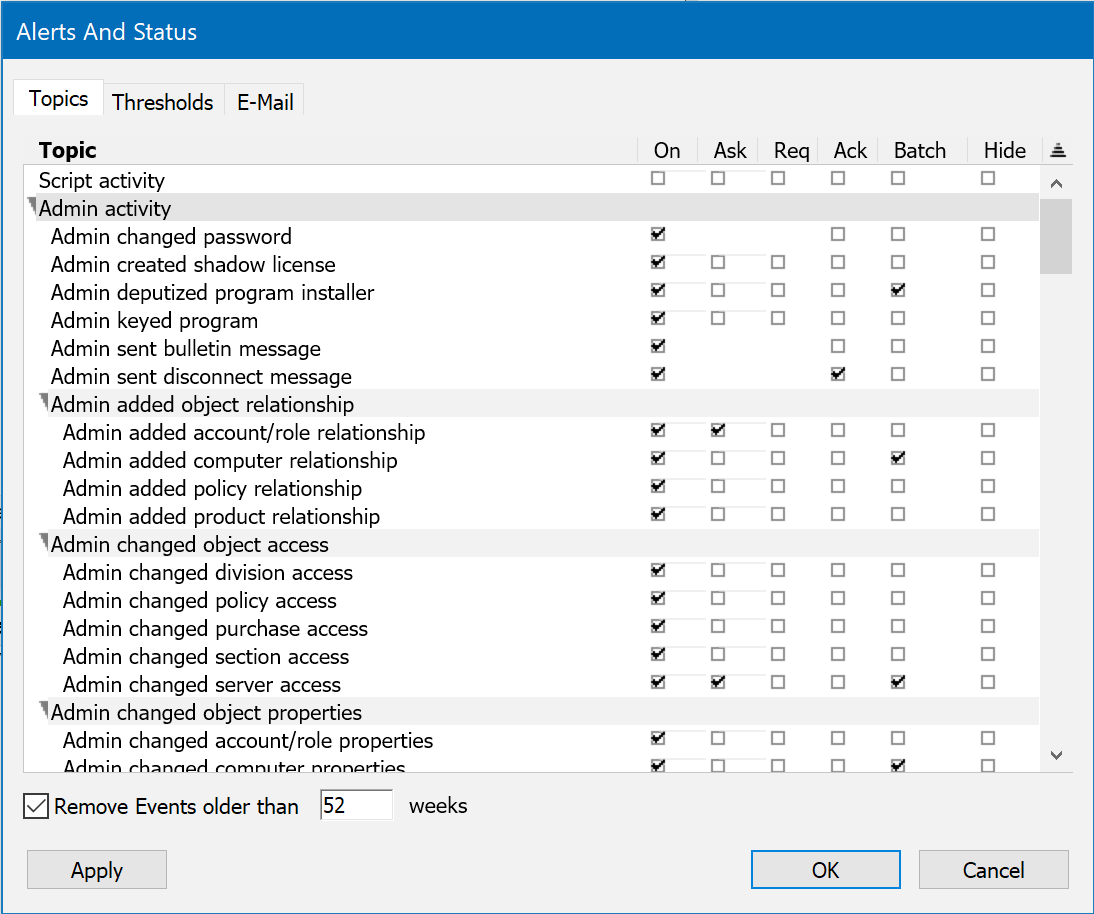Click the scrollbar down arrow
The width and height of the screenshot is (1094, 914).
1057,755
